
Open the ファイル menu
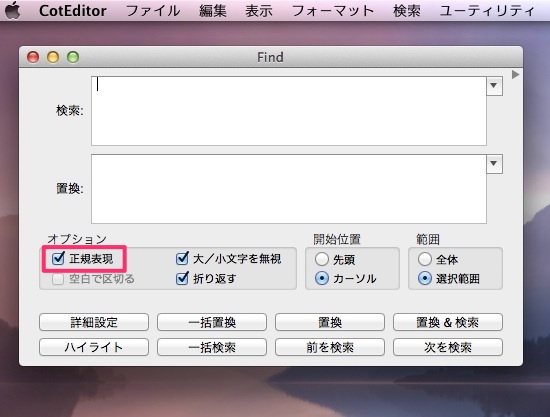[x=153, y=11]
